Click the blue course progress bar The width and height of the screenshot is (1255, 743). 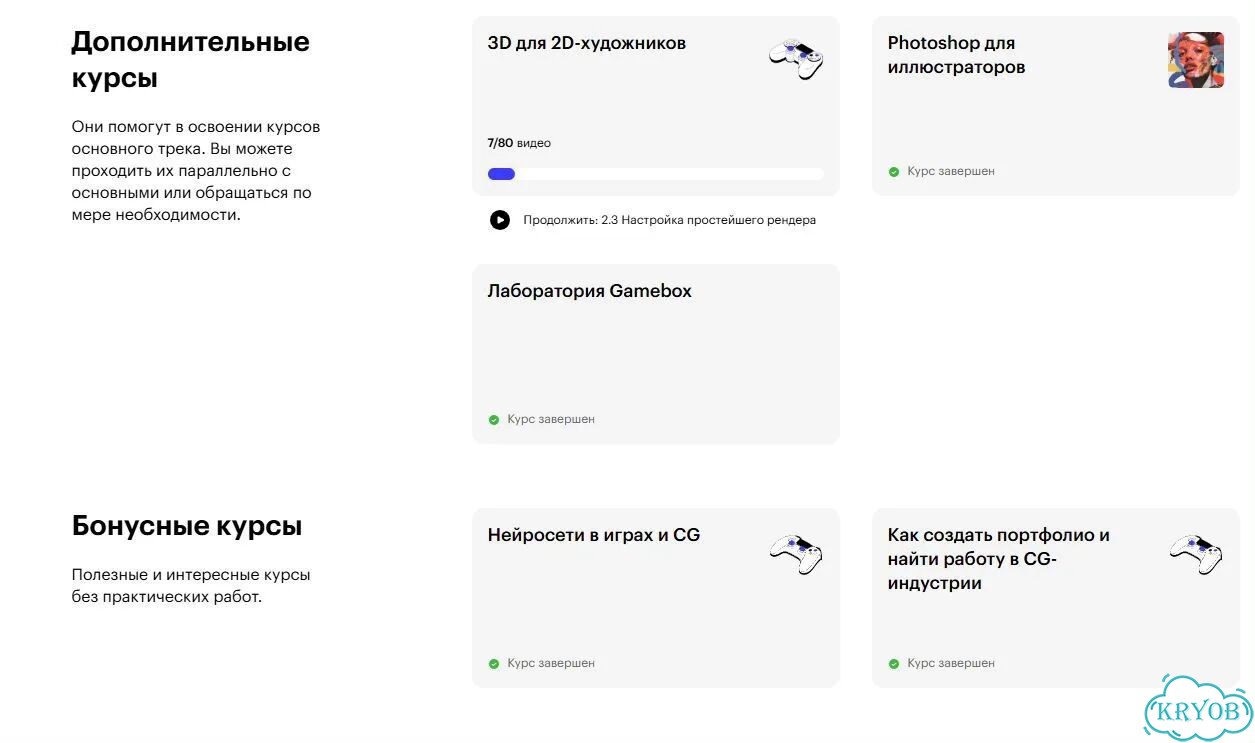point(656,174)
